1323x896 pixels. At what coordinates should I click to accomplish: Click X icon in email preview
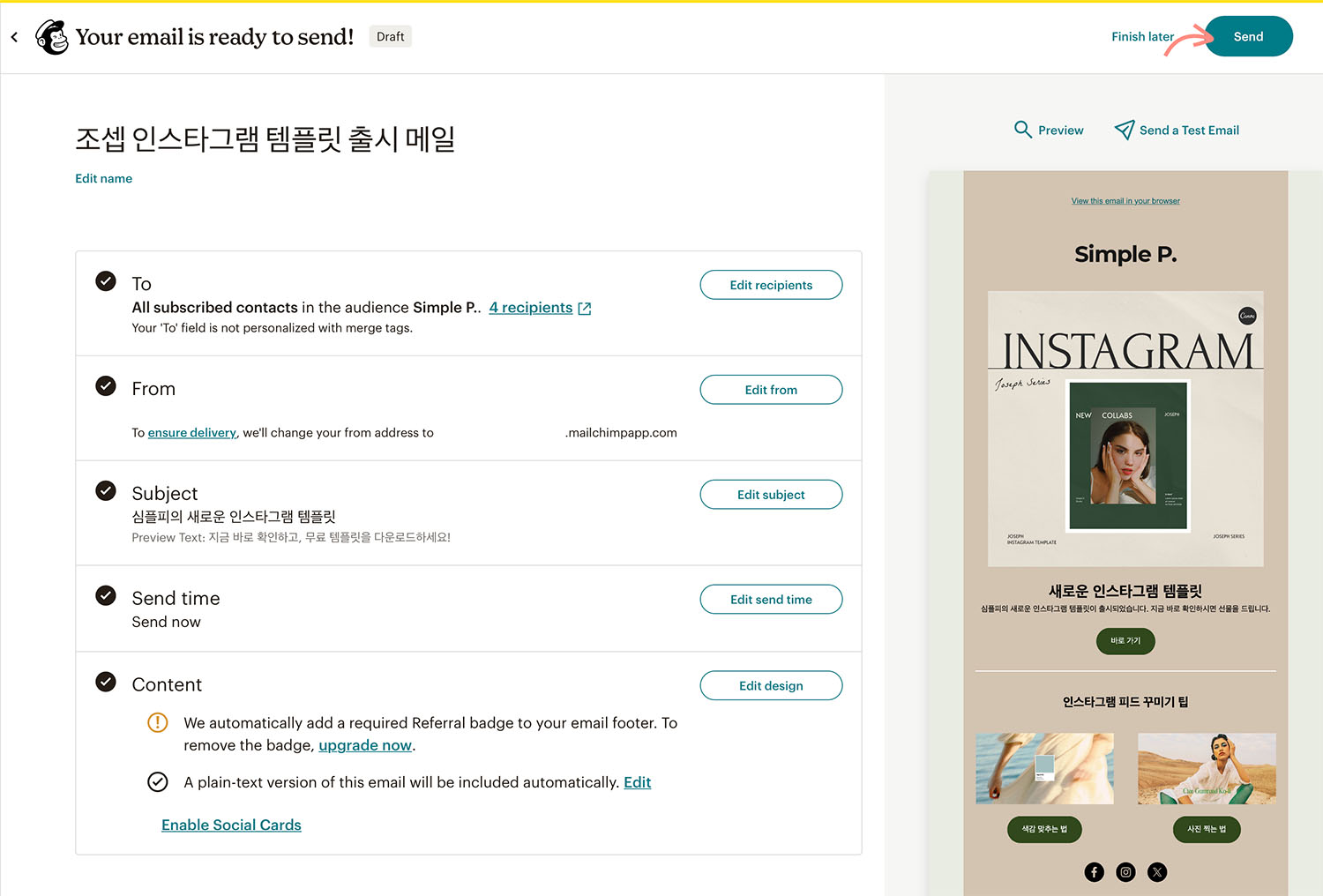(1157, 872)
